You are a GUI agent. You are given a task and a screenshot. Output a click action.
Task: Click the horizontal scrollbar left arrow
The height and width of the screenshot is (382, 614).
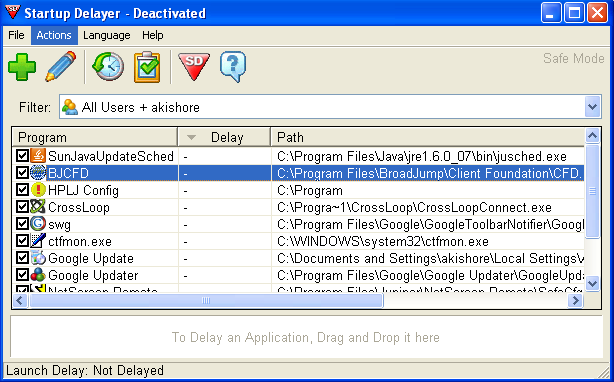point(20,301)
